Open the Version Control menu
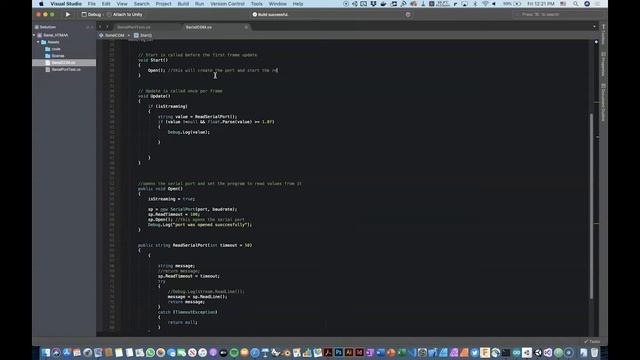Viewport: 640px width, 360px height. coord(227,4)
